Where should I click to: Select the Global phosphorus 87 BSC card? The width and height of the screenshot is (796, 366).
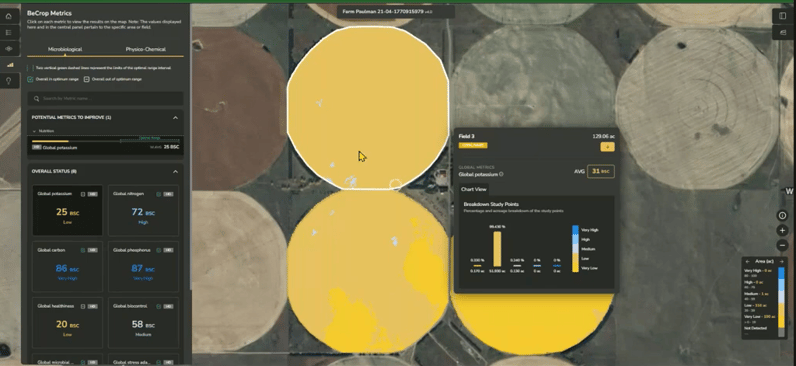pos(143,267)
